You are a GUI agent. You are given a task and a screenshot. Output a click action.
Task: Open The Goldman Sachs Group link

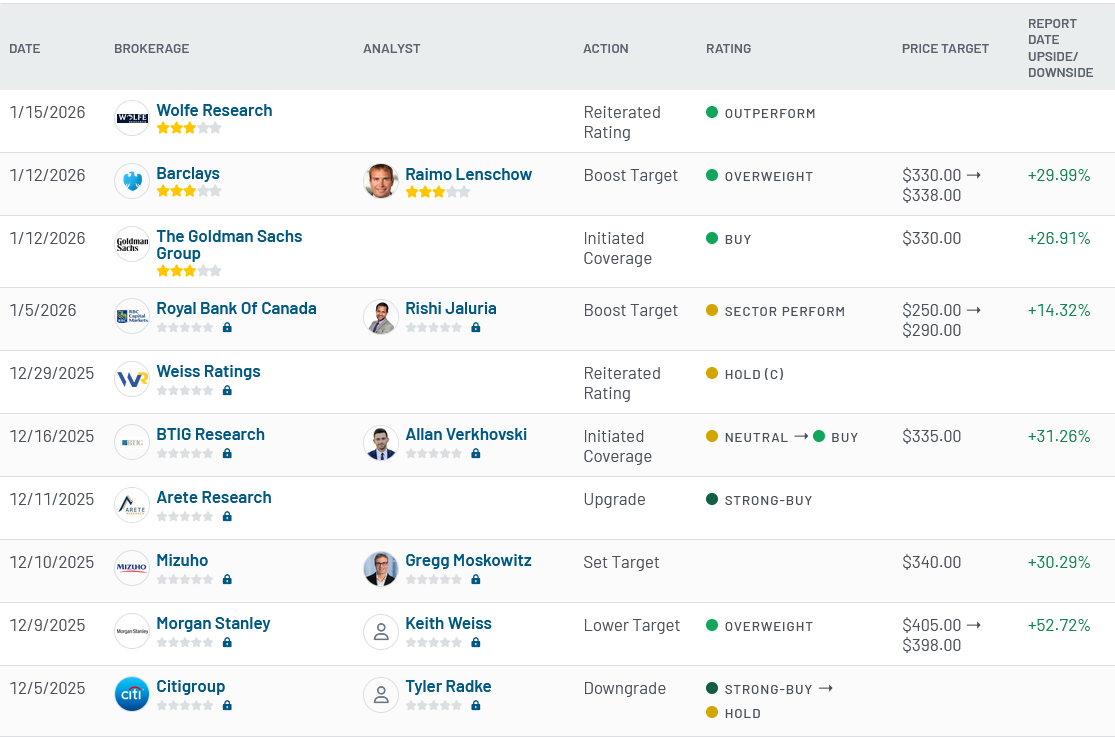229,245
